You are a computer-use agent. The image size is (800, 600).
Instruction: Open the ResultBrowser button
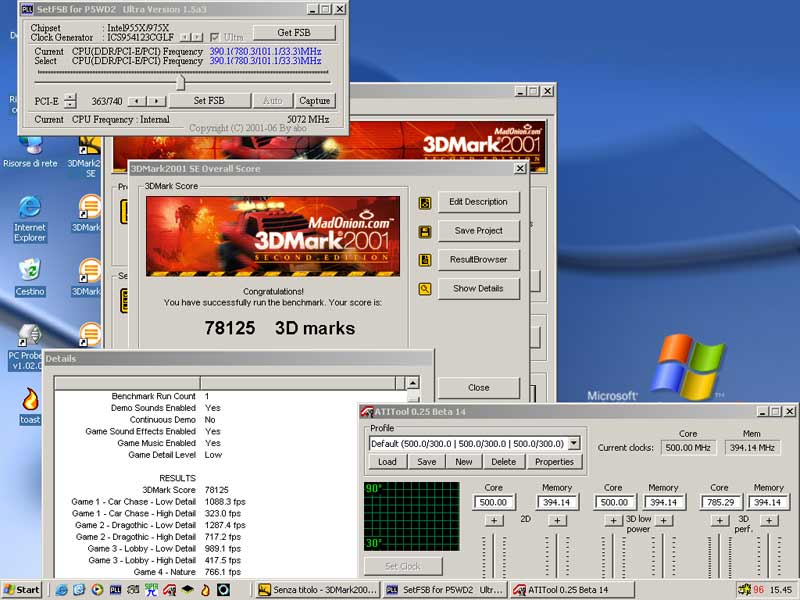(479, 260)
